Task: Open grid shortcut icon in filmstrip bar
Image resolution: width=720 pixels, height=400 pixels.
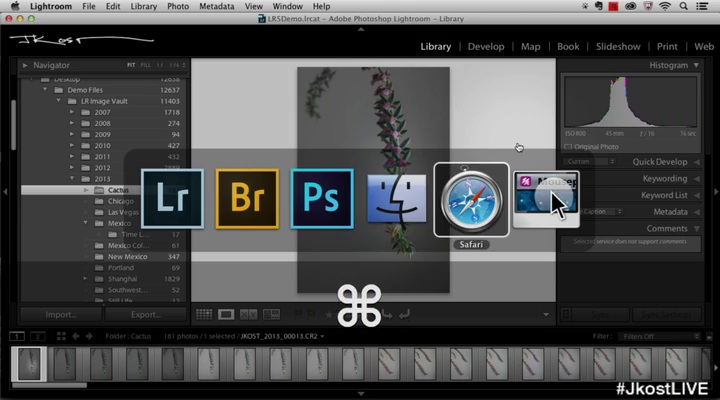Action: [x=61, y=336]
